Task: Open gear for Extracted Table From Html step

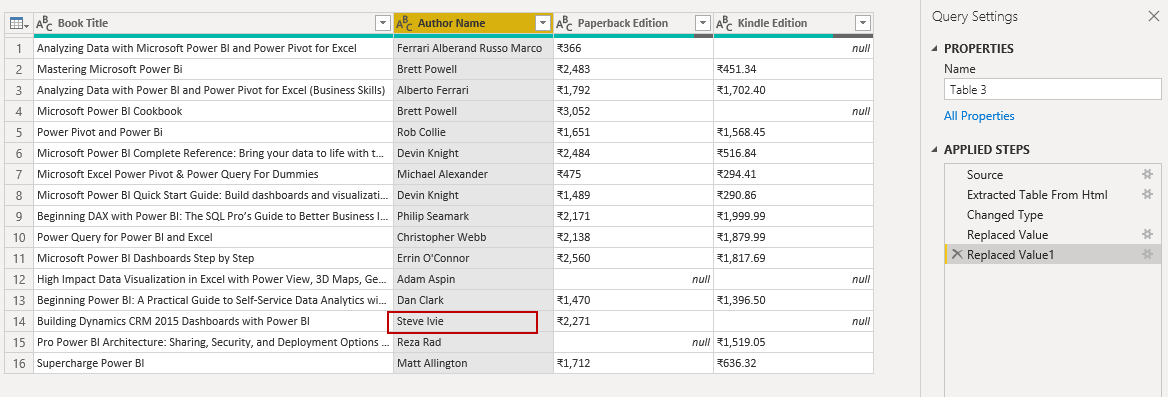Action: coord(1148,194)
